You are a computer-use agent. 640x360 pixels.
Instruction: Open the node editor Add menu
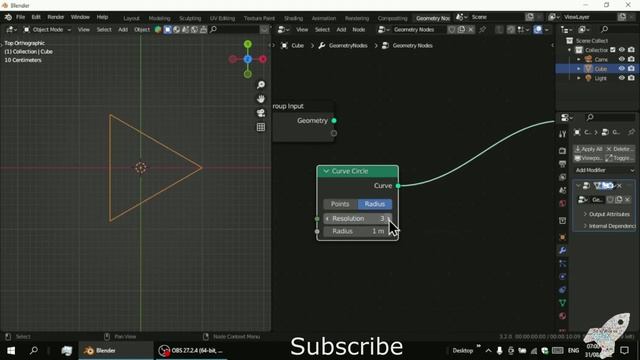tap(341, 29)
